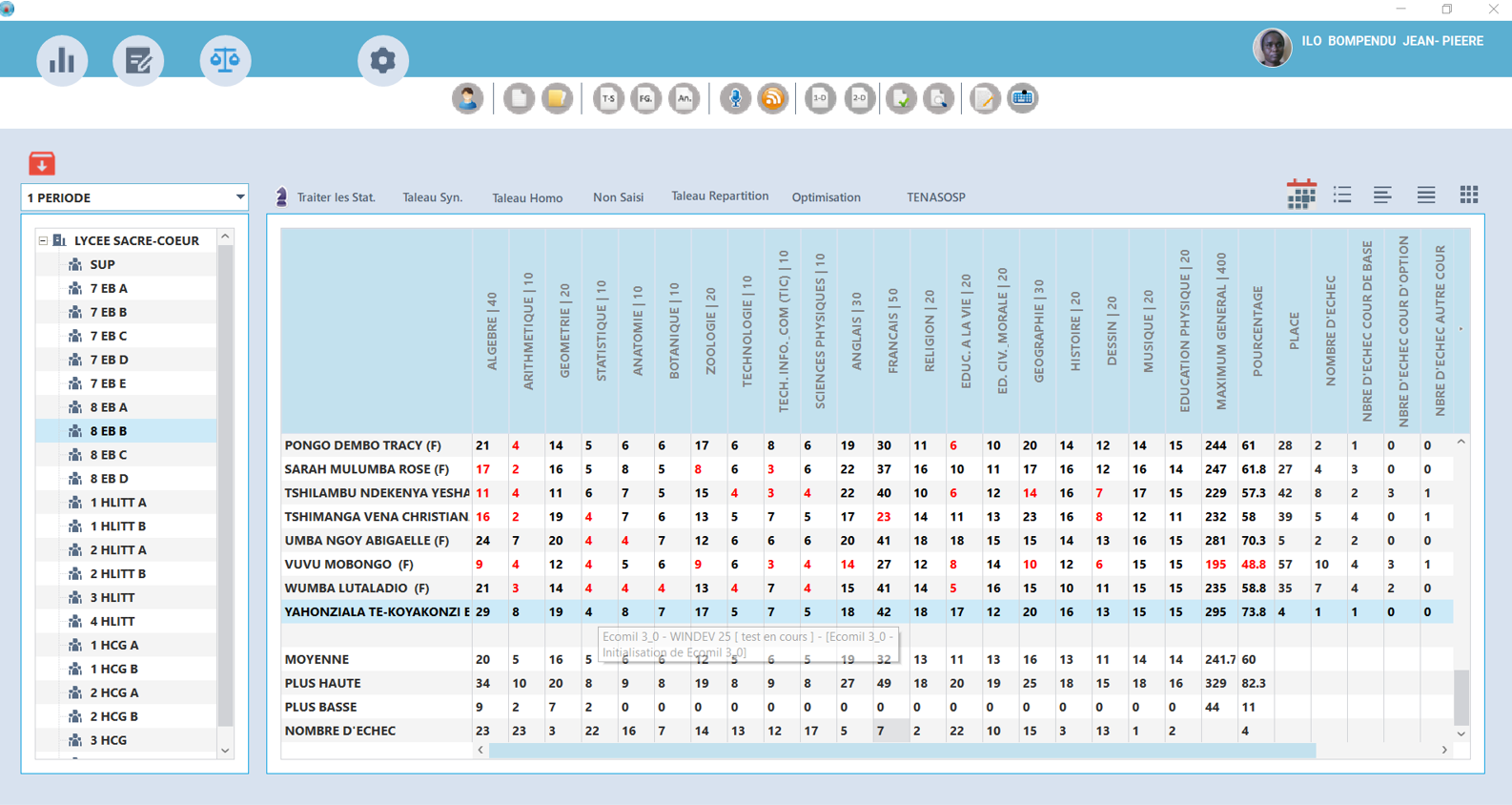1512x805 pixels.
Task: Select class SUP in the tree
Action: tap(103, 264)
